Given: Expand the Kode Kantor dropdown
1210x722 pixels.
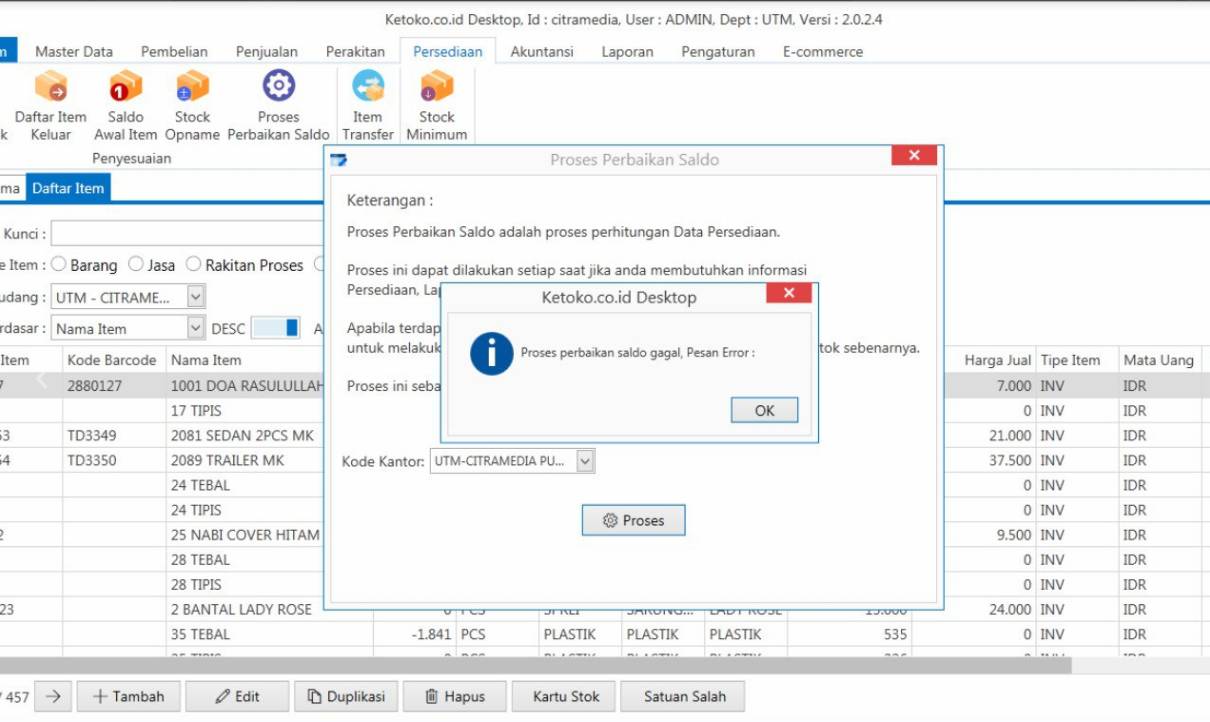Looking at the screenshot, I should 586,461.
